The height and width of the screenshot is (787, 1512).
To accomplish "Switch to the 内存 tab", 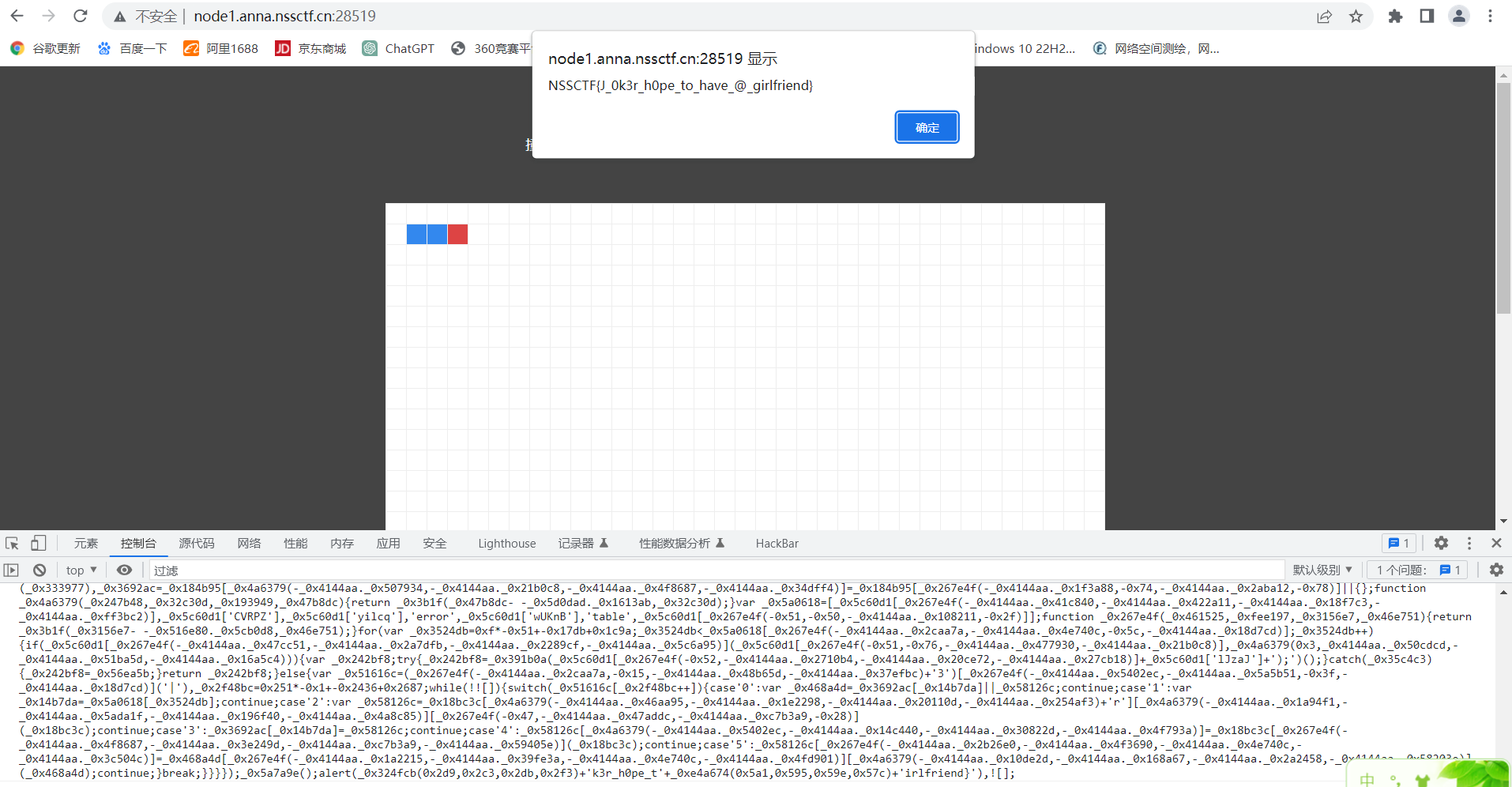I will coord(342,544).
